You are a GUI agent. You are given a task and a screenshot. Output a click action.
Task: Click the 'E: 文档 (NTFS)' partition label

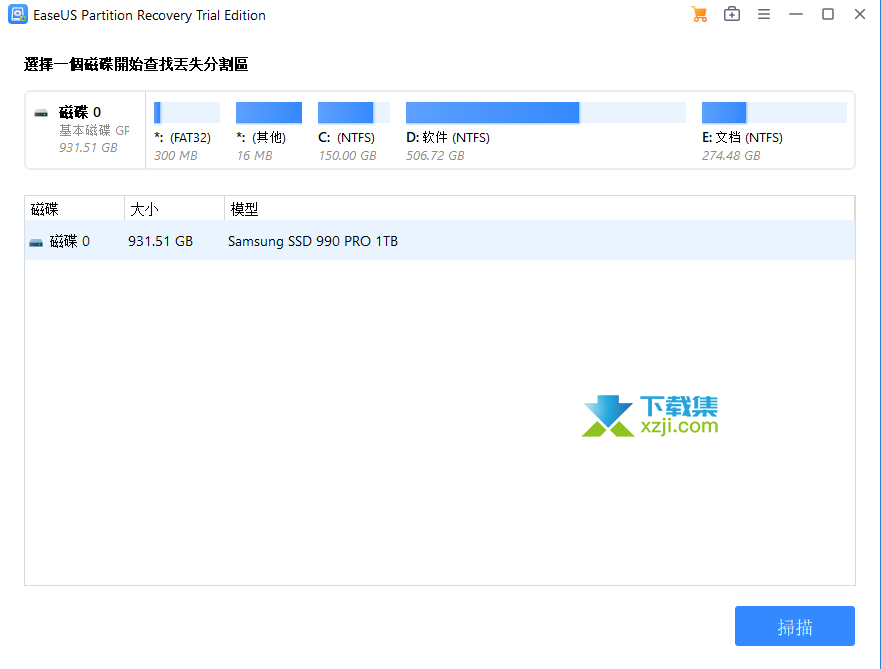pos(742,138)
